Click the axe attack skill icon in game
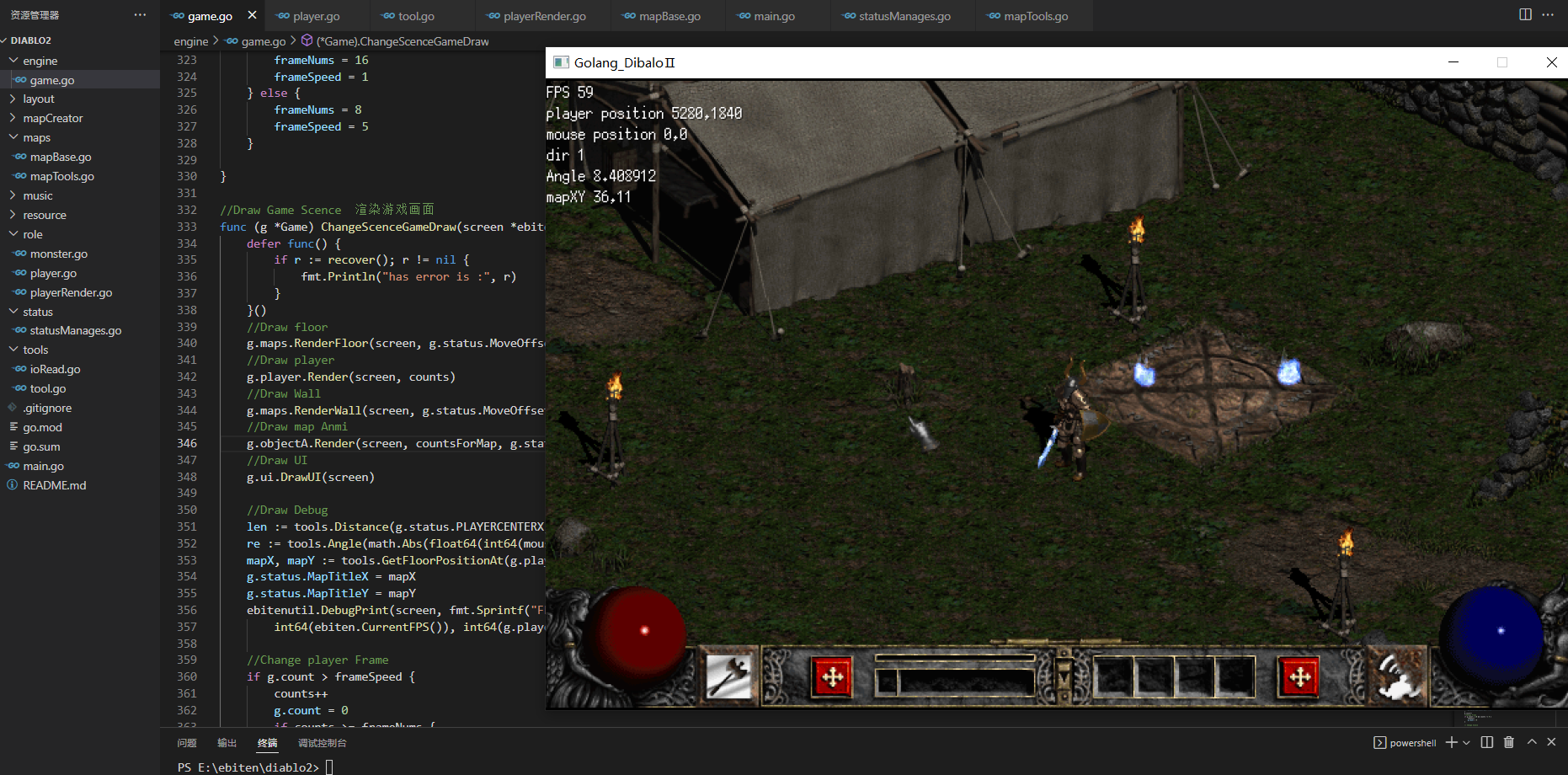The width and height of the screenshot is (1568, 775). coord(728,676)
